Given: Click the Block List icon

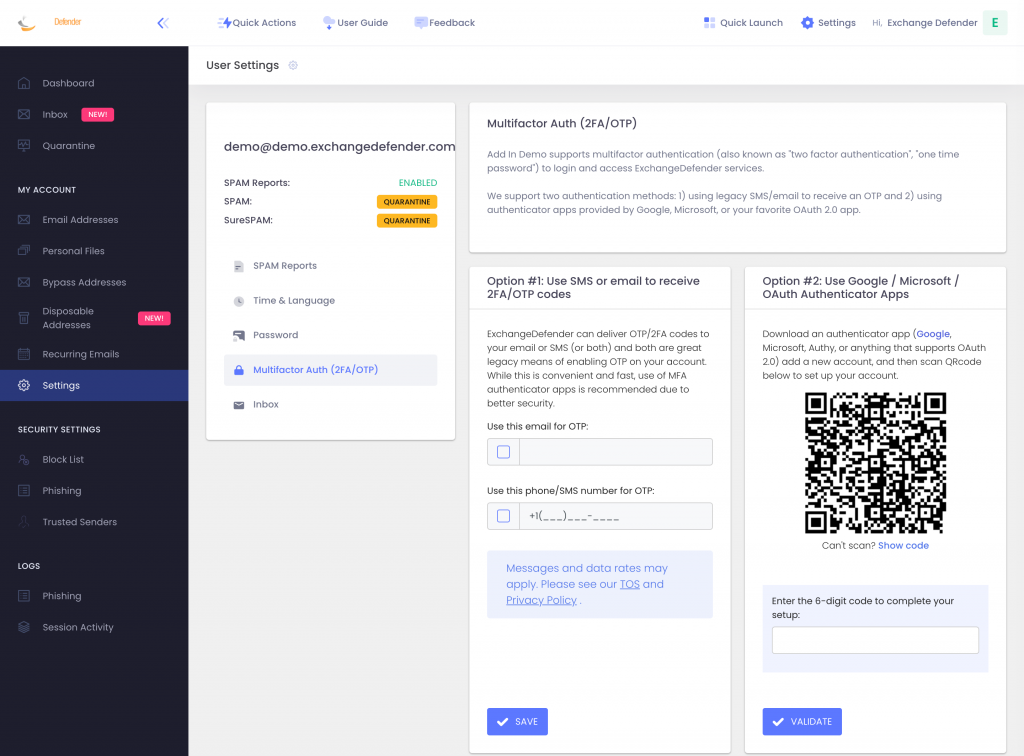Looking at the screenshot, I should (x=24, y=460).
